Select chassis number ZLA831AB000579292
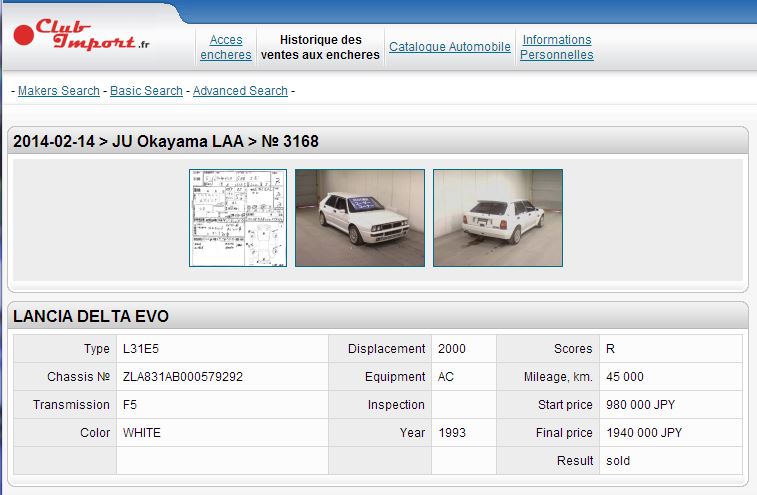The height and width of the screenshot is (495, 757). (183, 377)
